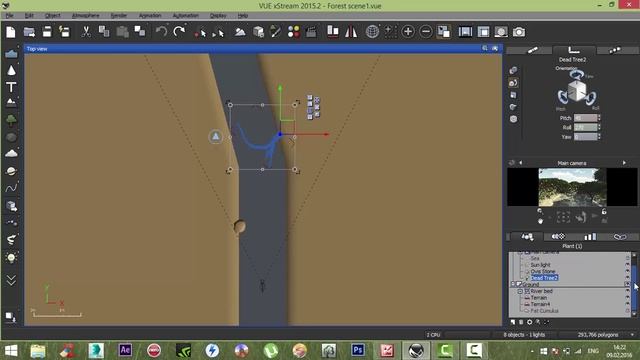Viewport: 640px width, 360px height.
Task: Save the scene with the disk icon
Action: coord(47,32)
